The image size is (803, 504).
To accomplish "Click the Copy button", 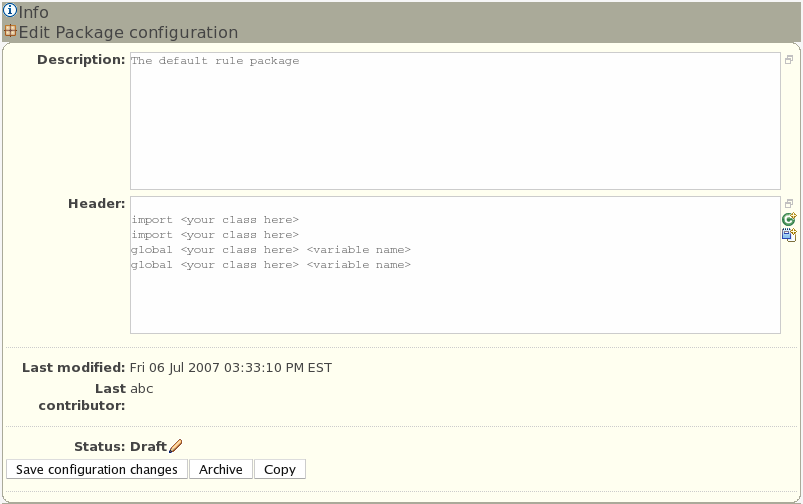I will tap(280, 469).
